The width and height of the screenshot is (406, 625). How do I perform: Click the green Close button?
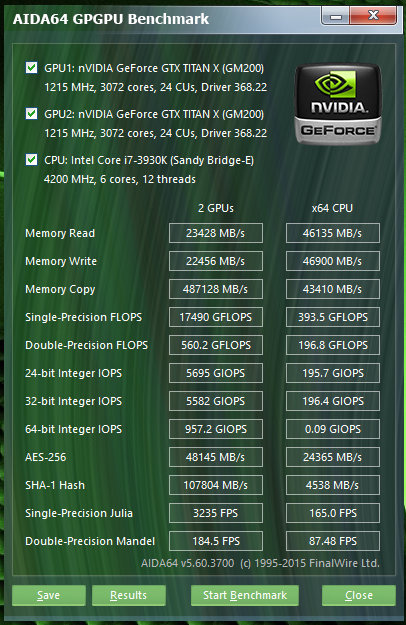[x=359, y=595]
